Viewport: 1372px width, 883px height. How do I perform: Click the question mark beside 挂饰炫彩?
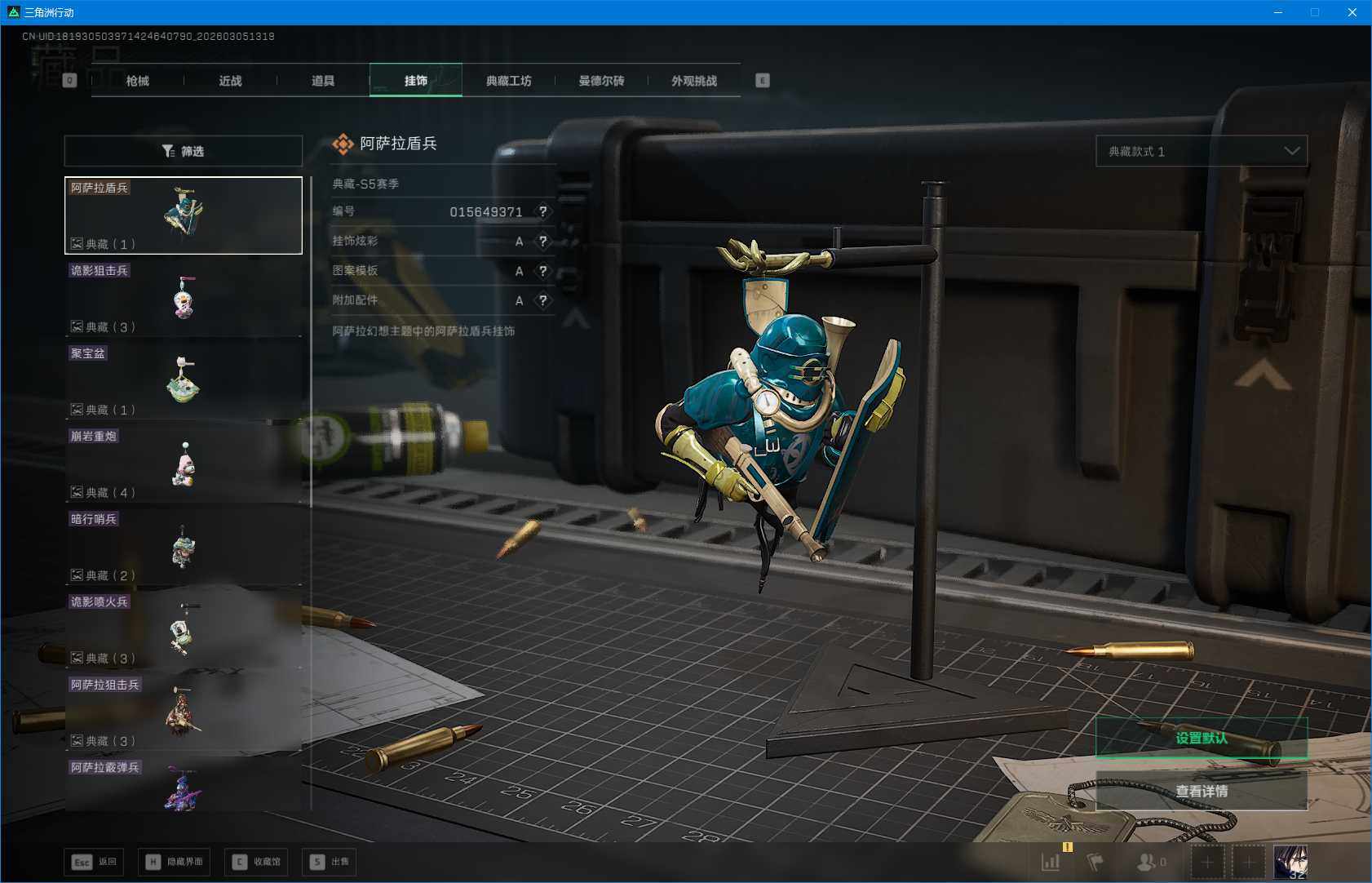pyautogui.click(x=543, y=242)
